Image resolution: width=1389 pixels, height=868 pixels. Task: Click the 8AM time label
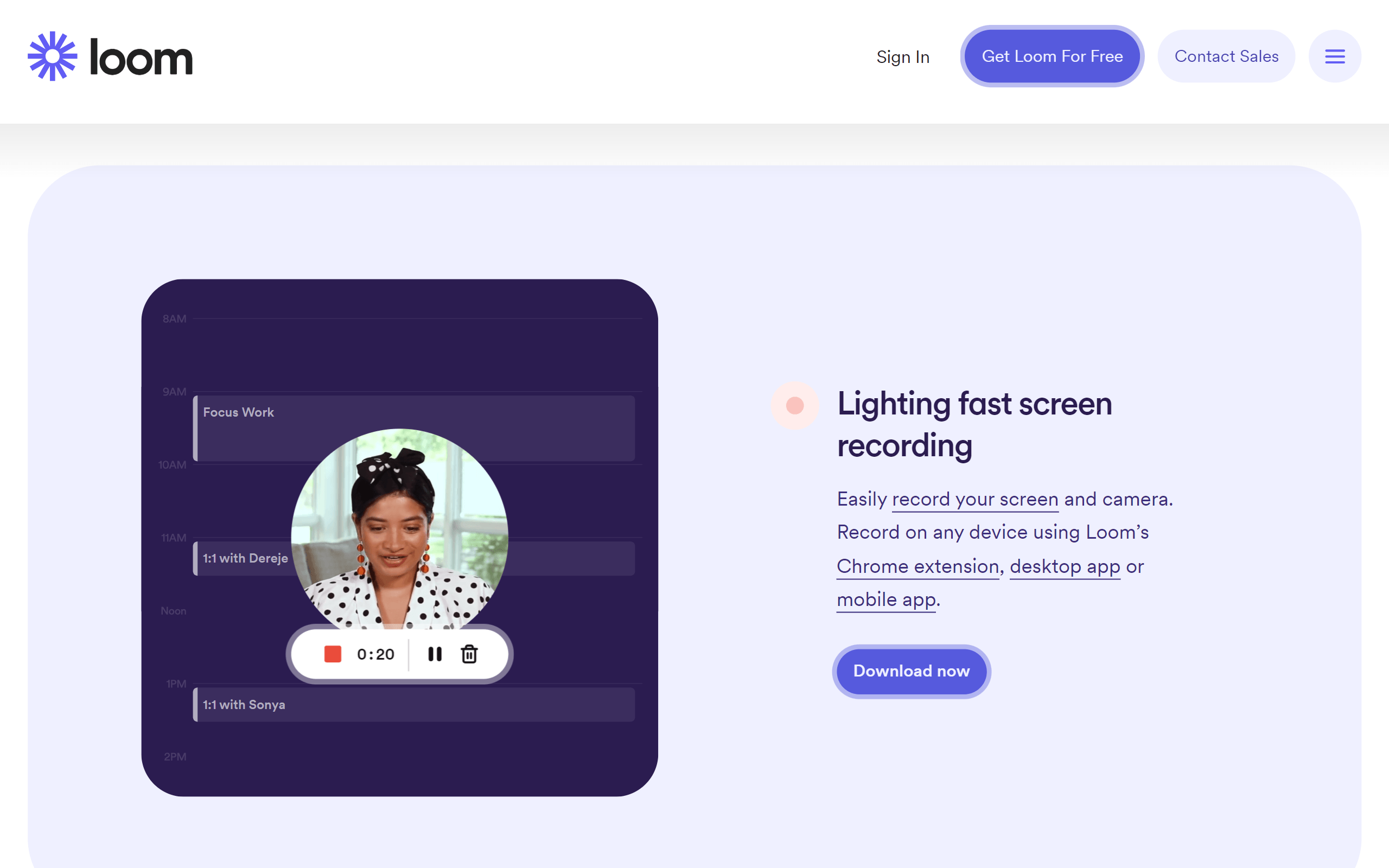[175, 318]
